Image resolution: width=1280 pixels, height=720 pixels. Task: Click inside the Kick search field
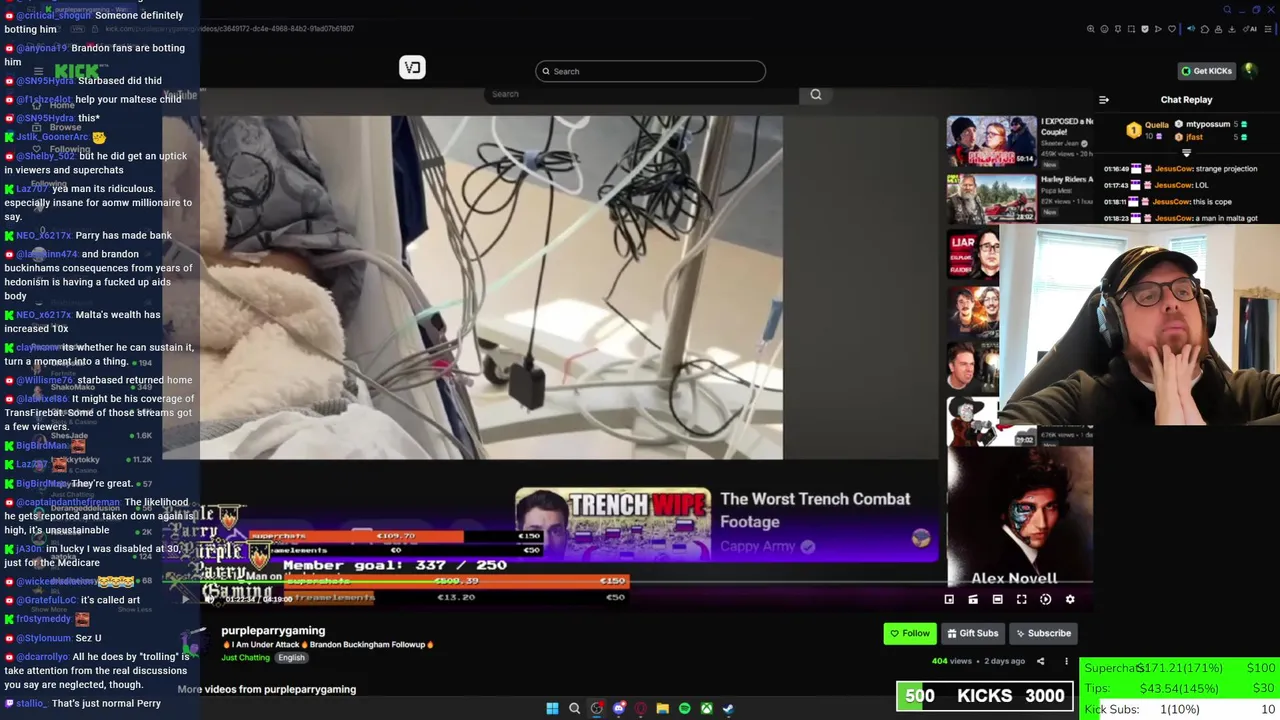coord(650,71)
